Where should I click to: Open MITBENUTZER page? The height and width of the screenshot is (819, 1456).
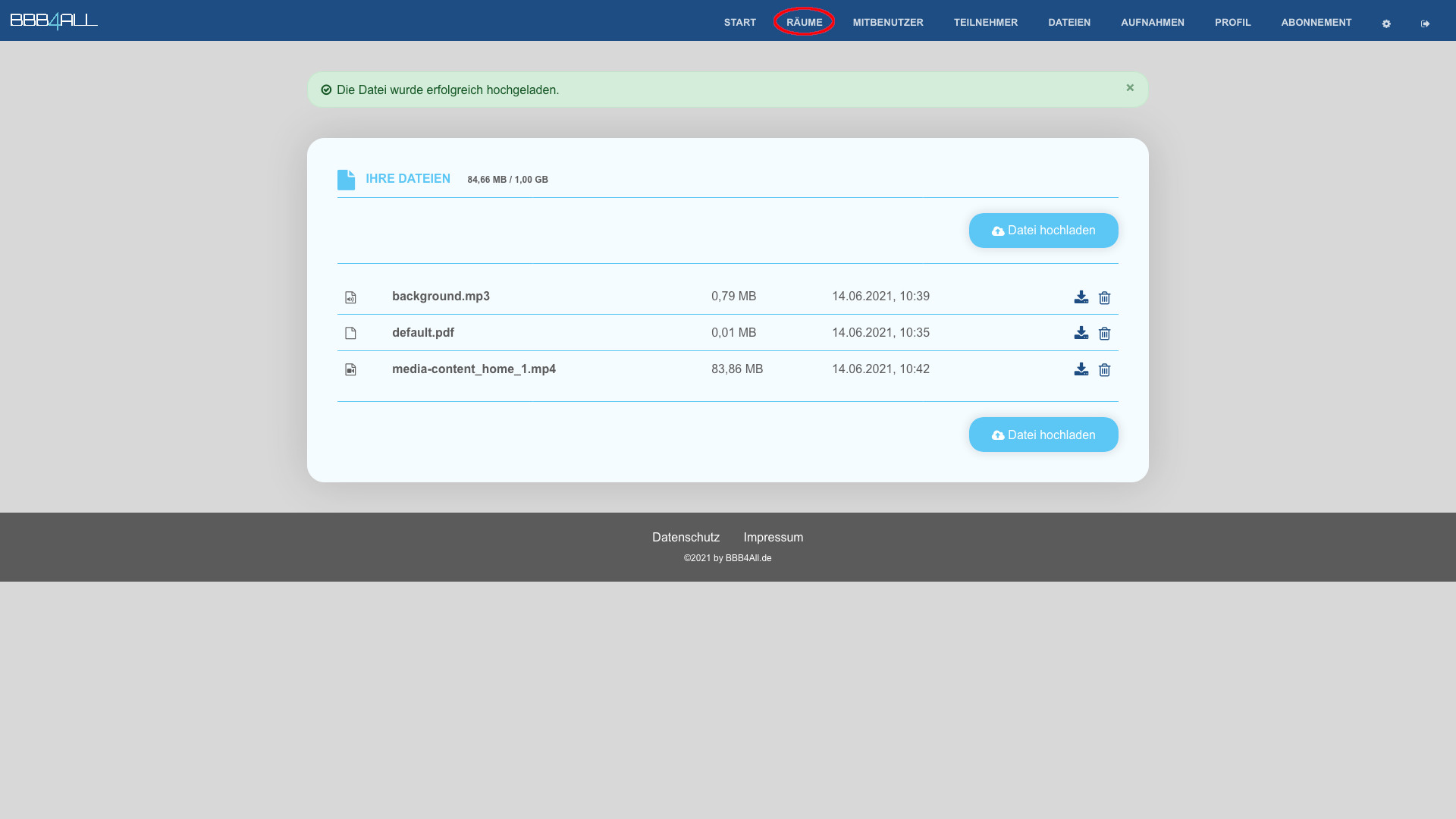[888, 23]
